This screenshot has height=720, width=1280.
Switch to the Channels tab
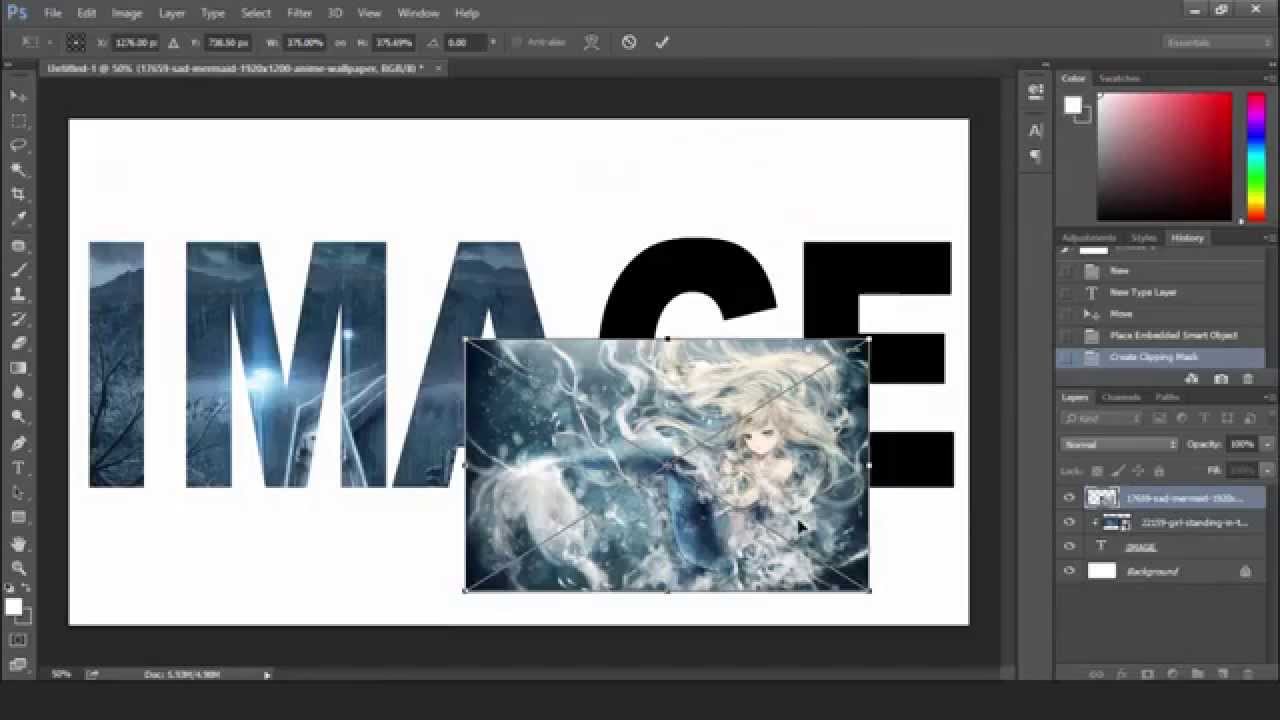(x=1121, y=397)
